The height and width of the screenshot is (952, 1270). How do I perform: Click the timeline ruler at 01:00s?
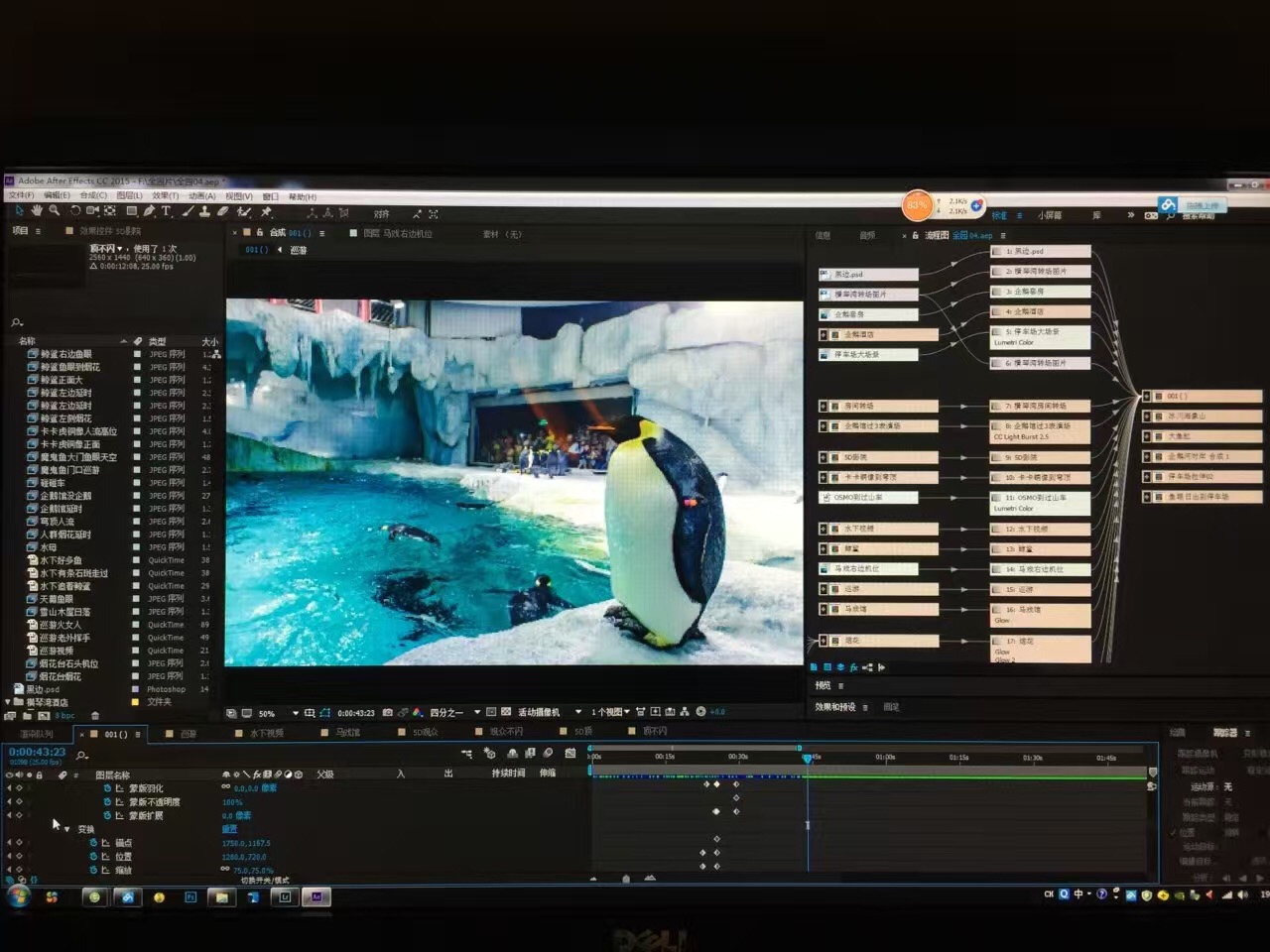coord(885,758)
